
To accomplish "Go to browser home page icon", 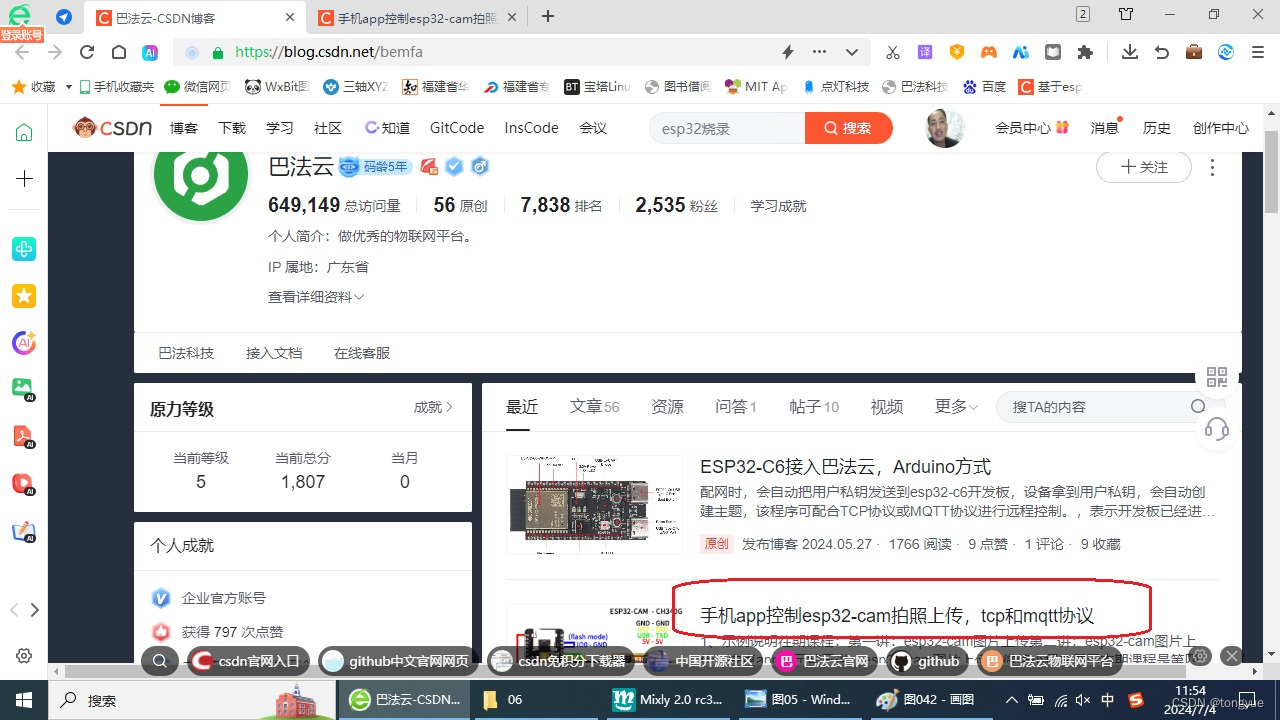I will [x=119, y=52].
